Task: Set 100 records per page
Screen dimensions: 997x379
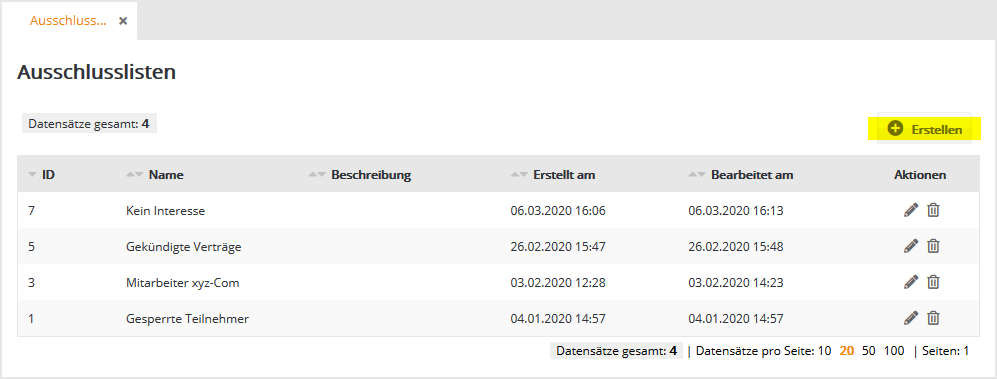Action: pos(894,350)
